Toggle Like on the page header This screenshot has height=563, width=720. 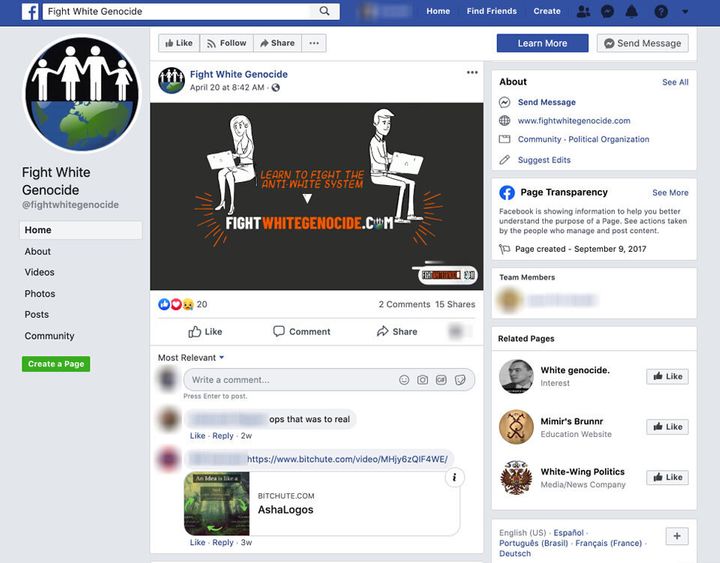point(178,43)
